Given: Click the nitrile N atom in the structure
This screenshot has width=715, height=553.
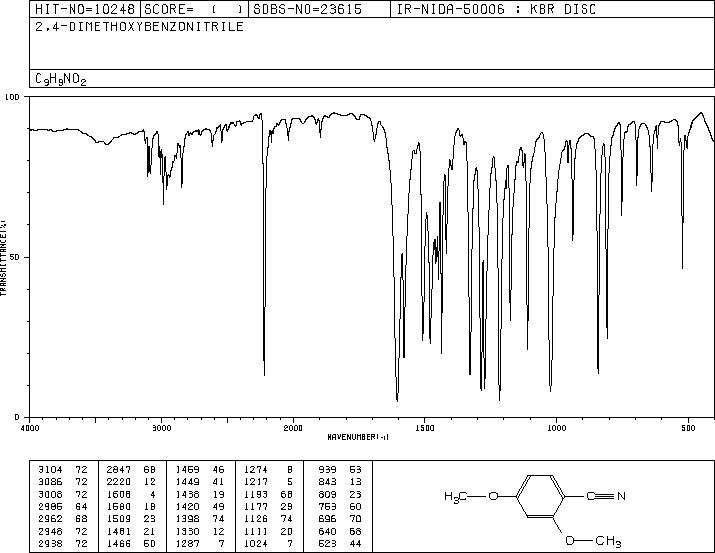Looking at the screenshot, I should click(621, 496).
